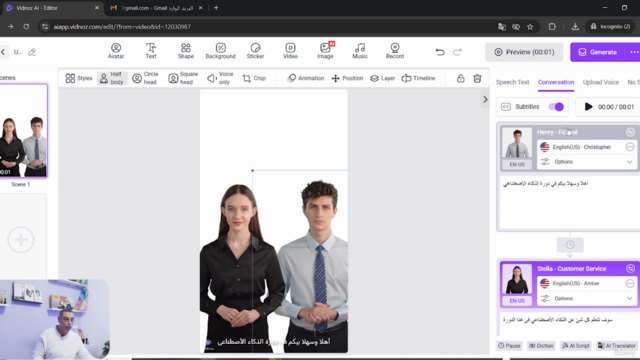
Task: Click the Generate button
Action: point(598,52)
